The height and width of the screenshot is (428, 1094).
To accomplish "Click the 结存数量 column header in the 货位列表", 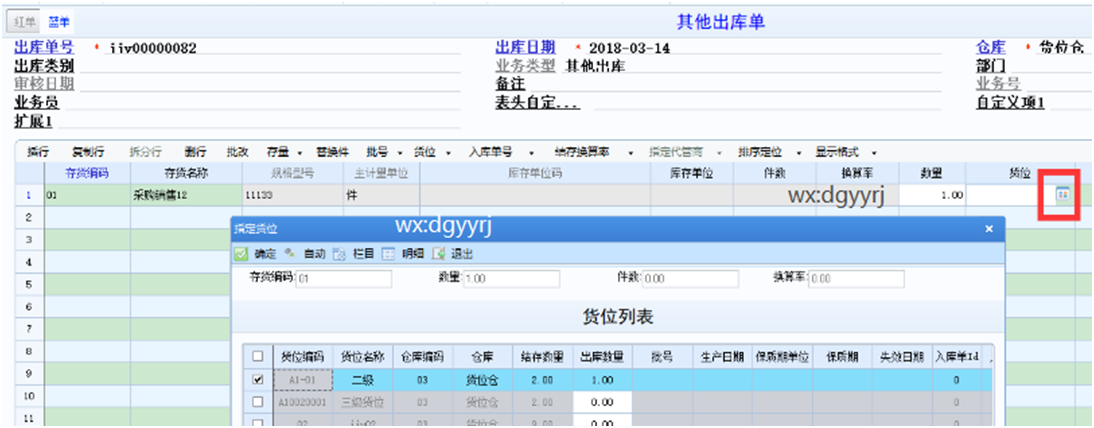I will click(x=543, y=357).
